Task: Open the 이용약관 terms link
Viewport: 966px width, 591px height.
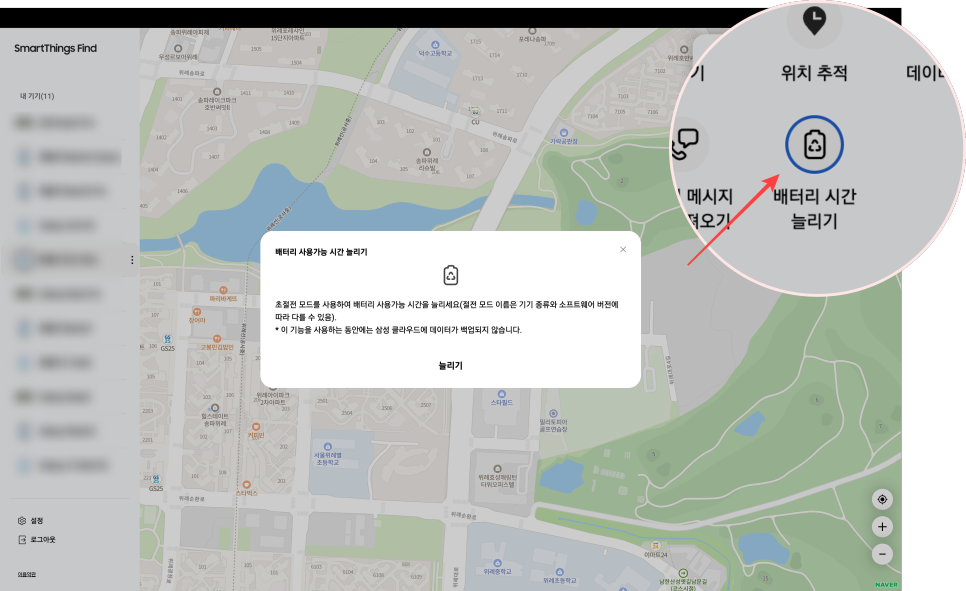Action: tap(26, 574)
